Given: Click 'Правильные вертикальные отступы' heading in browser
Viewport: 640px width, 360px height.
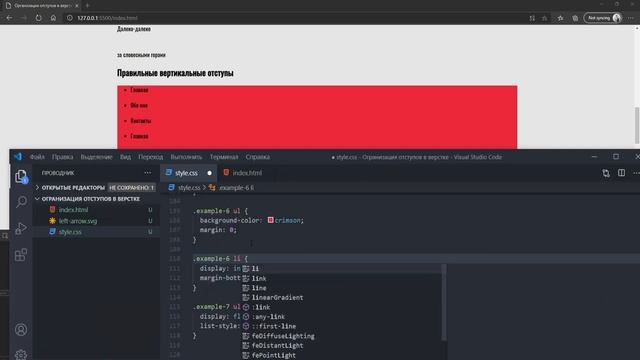Looking at the screenshot, I should (175, 73).
